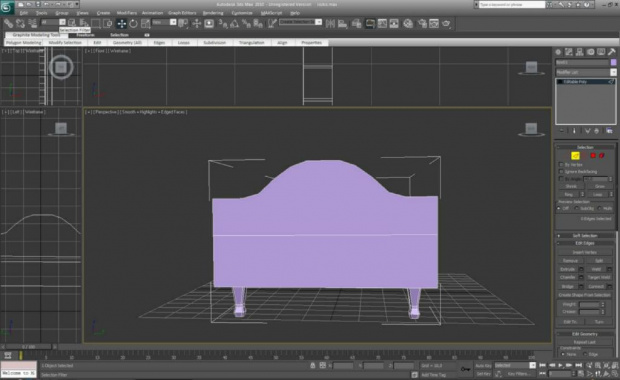Click the Mirror tool icon
620x380 pixels.
330,23
